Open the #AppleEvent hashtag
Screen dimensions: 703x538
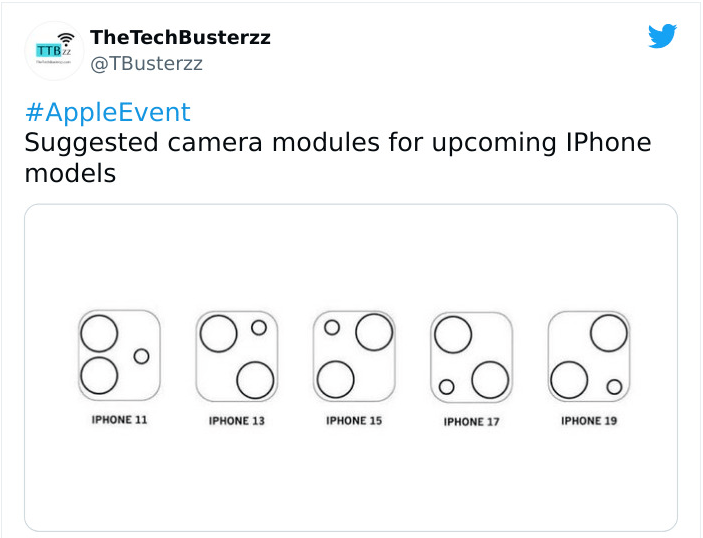108,112
